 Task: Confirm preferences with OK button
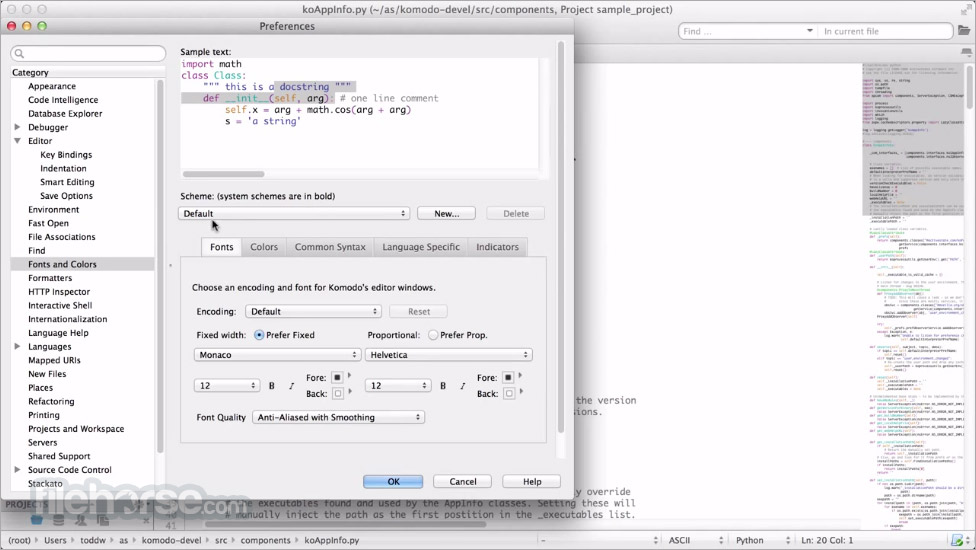pyautogui.click(x=393, y=482)
